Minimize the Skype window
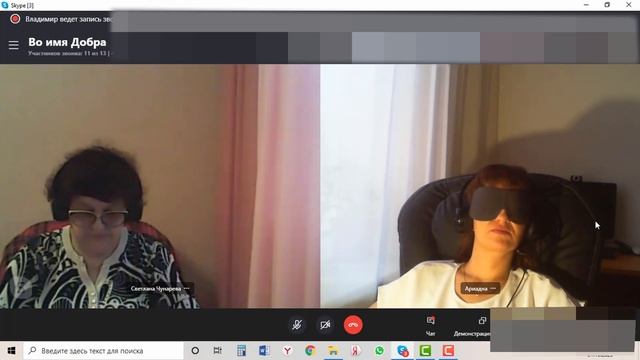Viewport: 640px width, 360px height. [x=587, y=5]
